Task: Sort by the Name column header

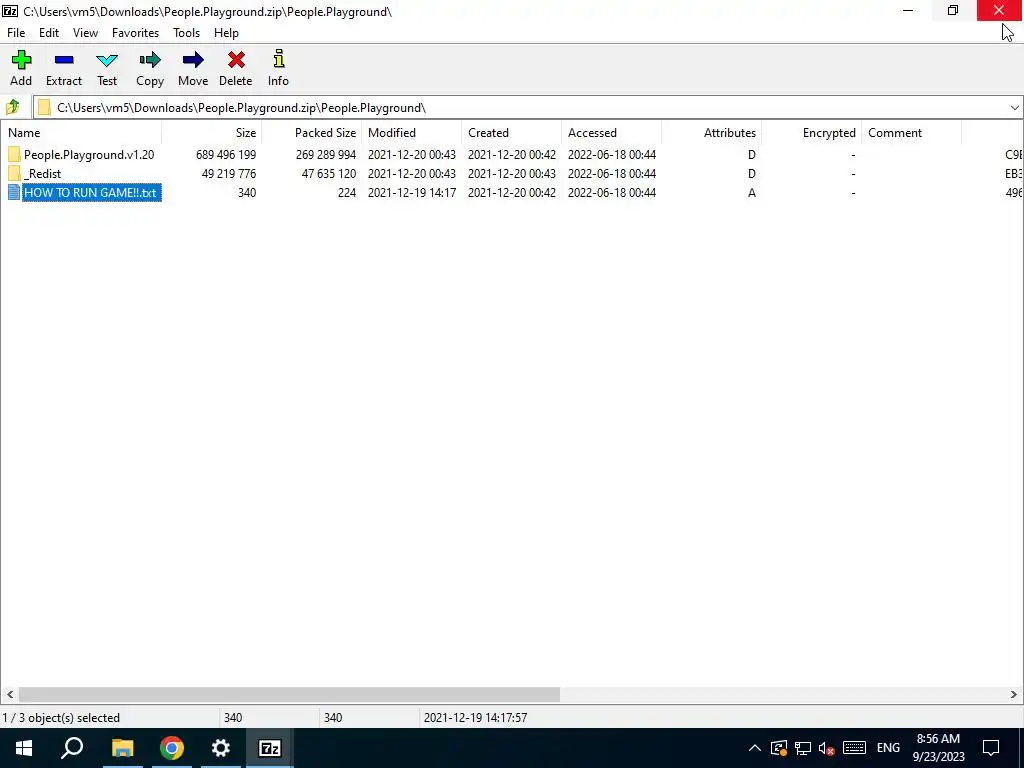Action: tap(81, 133)
